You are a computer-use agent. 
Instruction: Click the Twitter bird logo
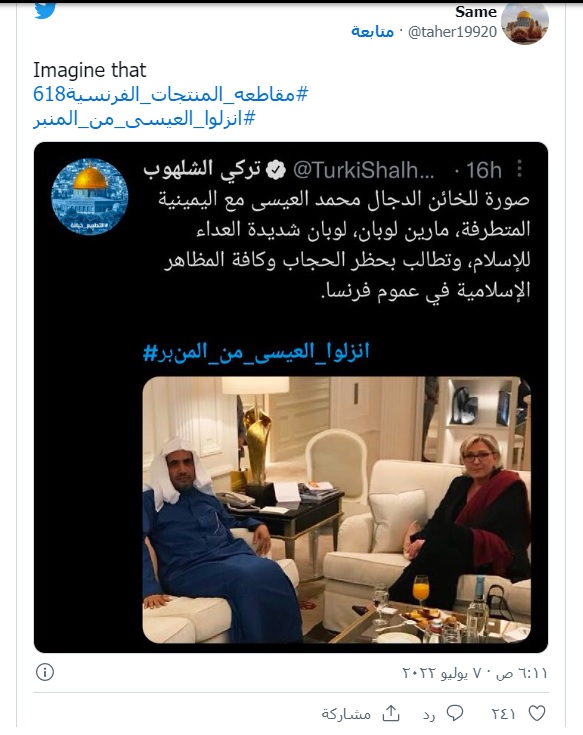(x=45, y=10)
